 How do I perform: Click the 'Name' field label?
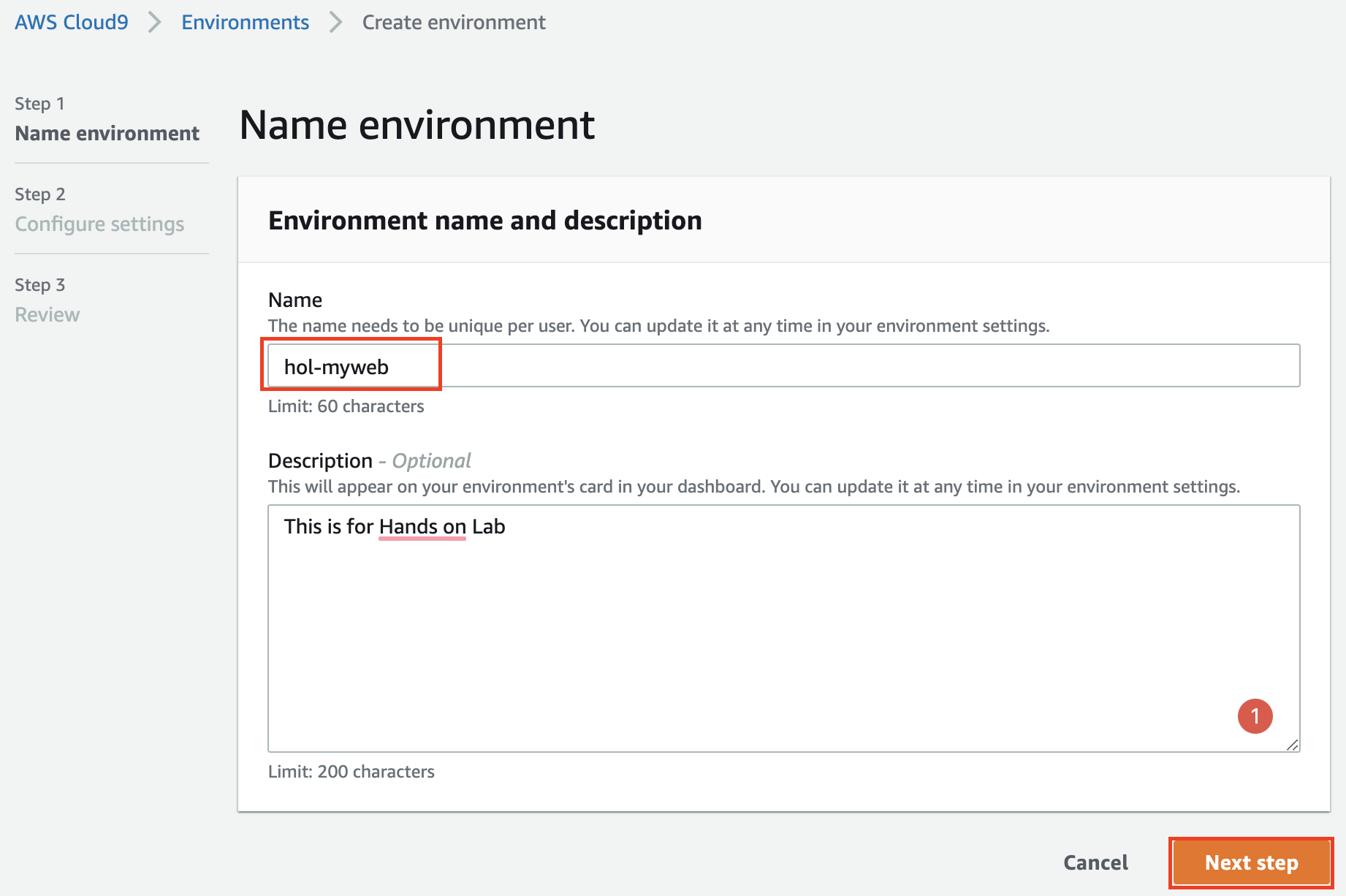pos(295,300)
